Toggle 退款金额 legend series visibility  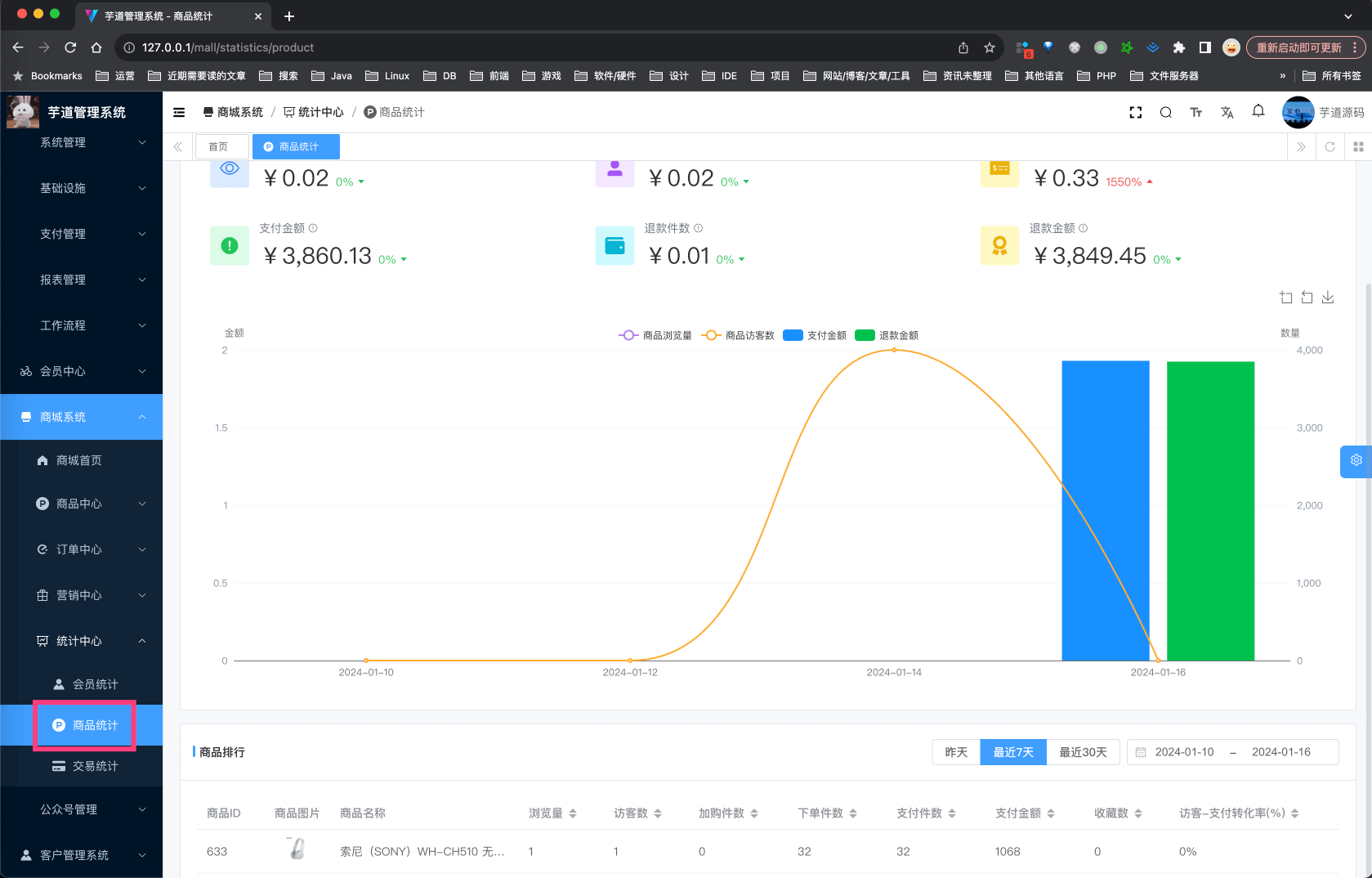pyautogui.click(x=887, y=335)
